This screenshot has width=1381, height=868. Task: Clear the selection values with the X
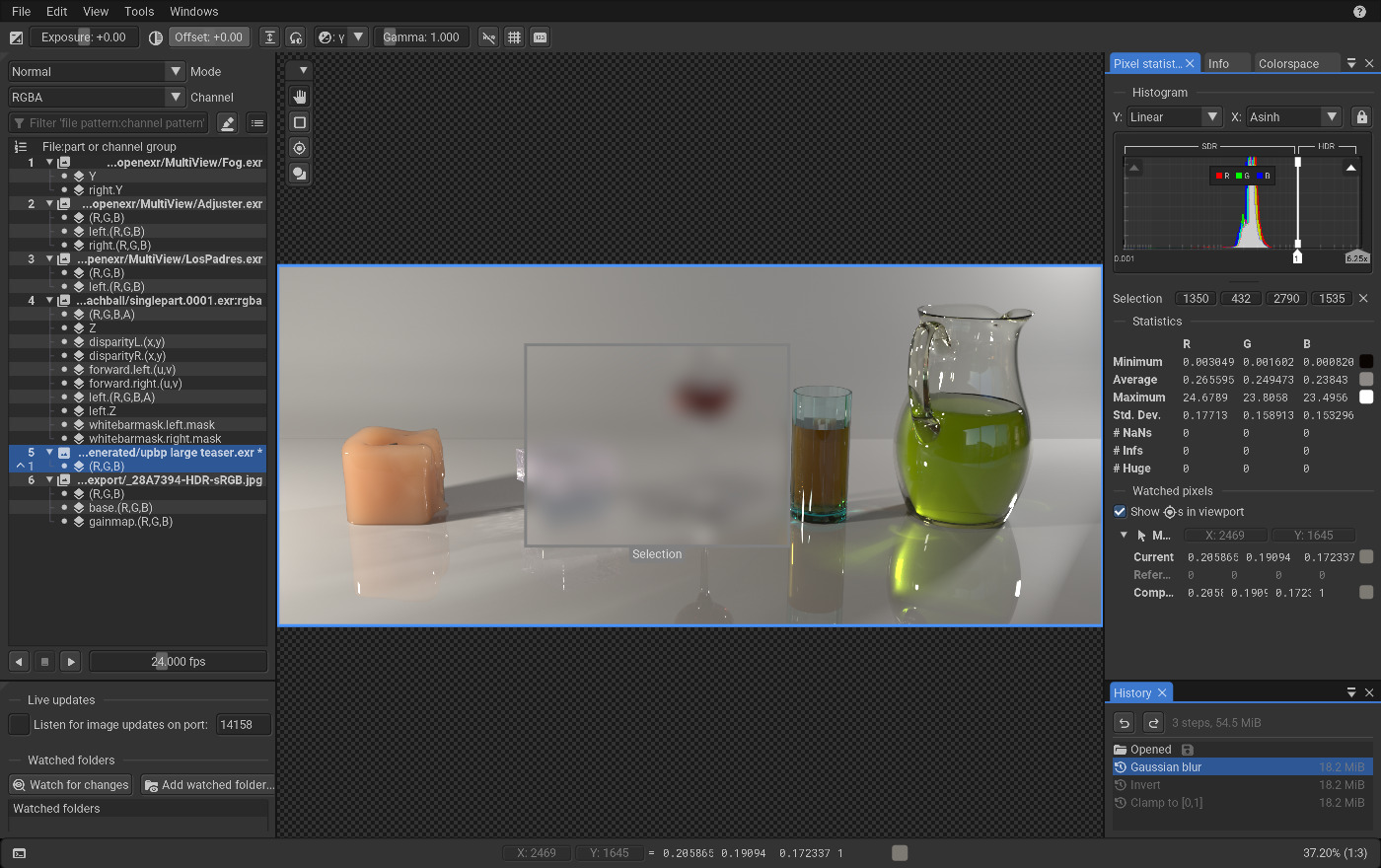click(x=1363, y=299)
